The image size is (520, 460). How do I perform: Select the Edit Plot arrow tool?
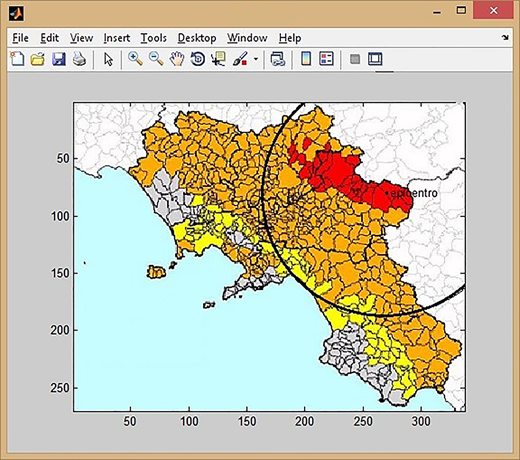click(x=108, y=59)
